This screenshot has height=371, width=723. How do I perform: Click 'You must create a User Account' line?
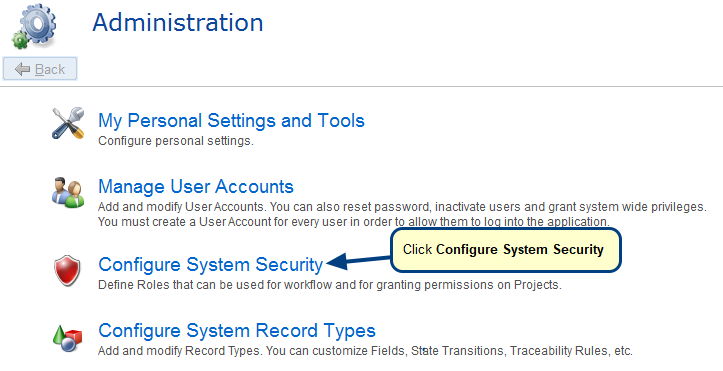(354, 222)
